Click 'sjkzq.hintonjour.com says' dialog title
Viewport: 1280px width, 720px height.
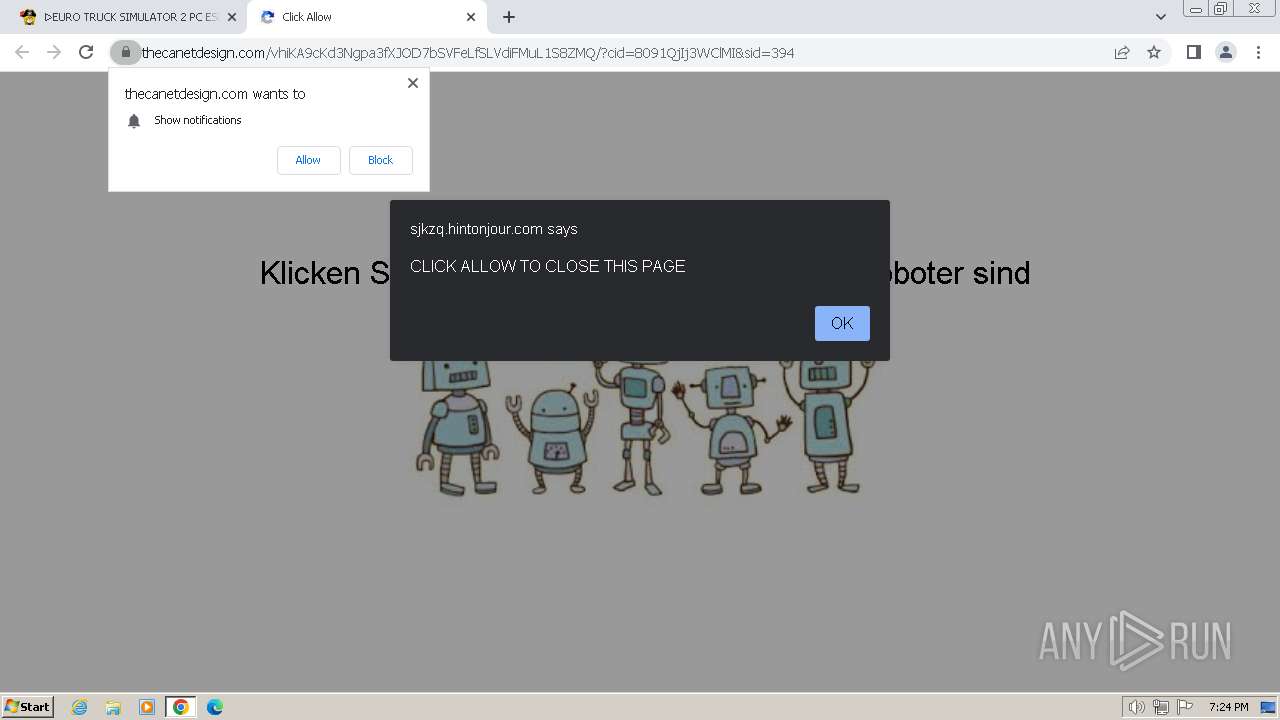click(x=494, y=229)
